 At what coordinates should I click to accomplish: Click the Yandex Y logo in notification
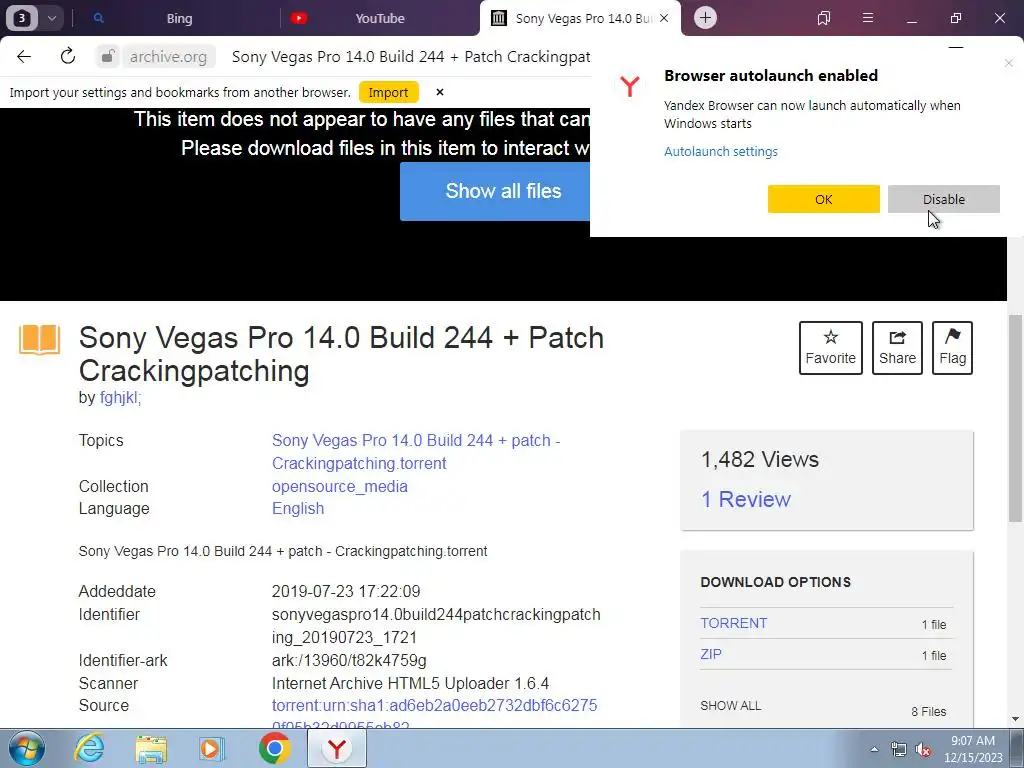pyautogui.click(x=630, y=86)
